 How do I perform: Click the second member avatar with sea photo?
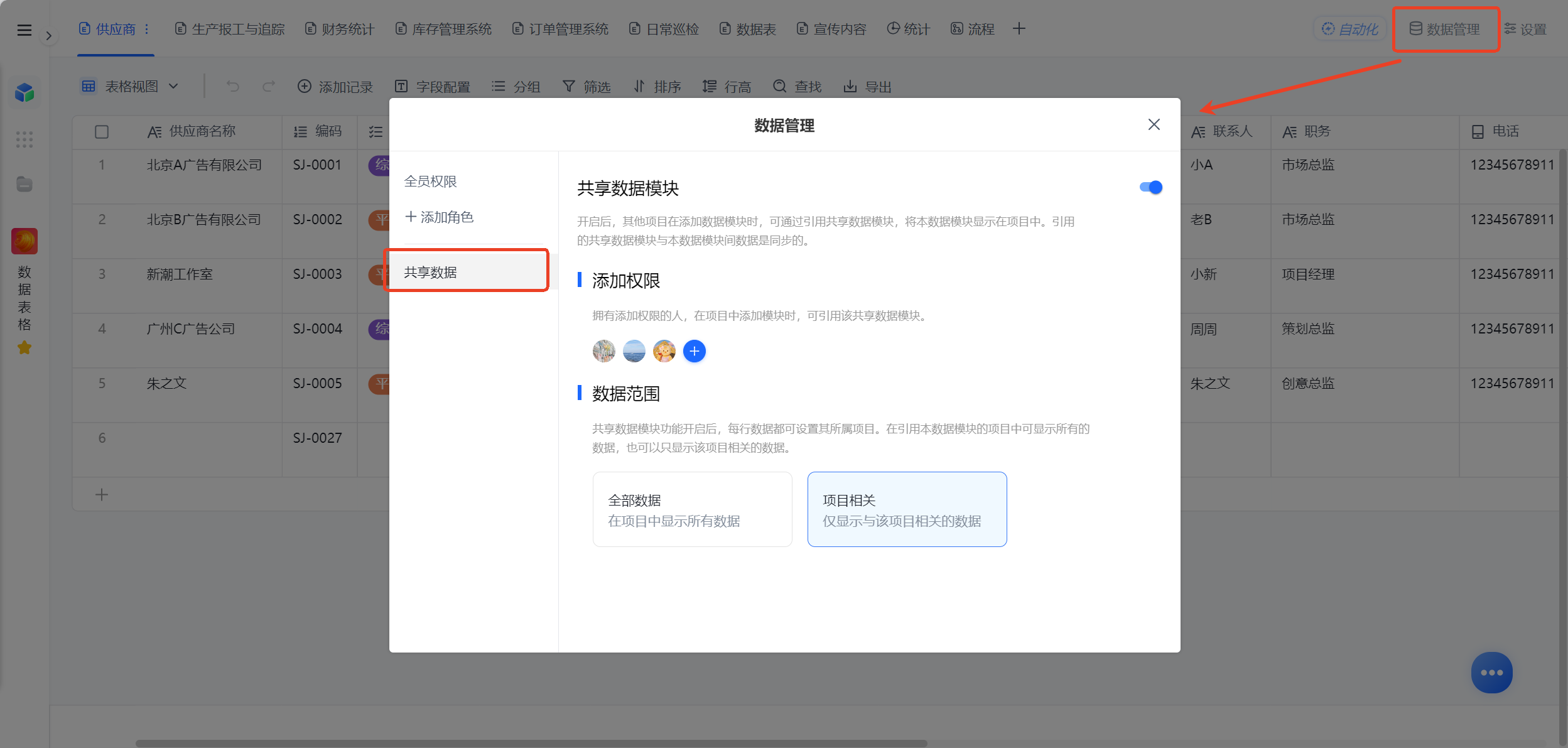[634, 351]
